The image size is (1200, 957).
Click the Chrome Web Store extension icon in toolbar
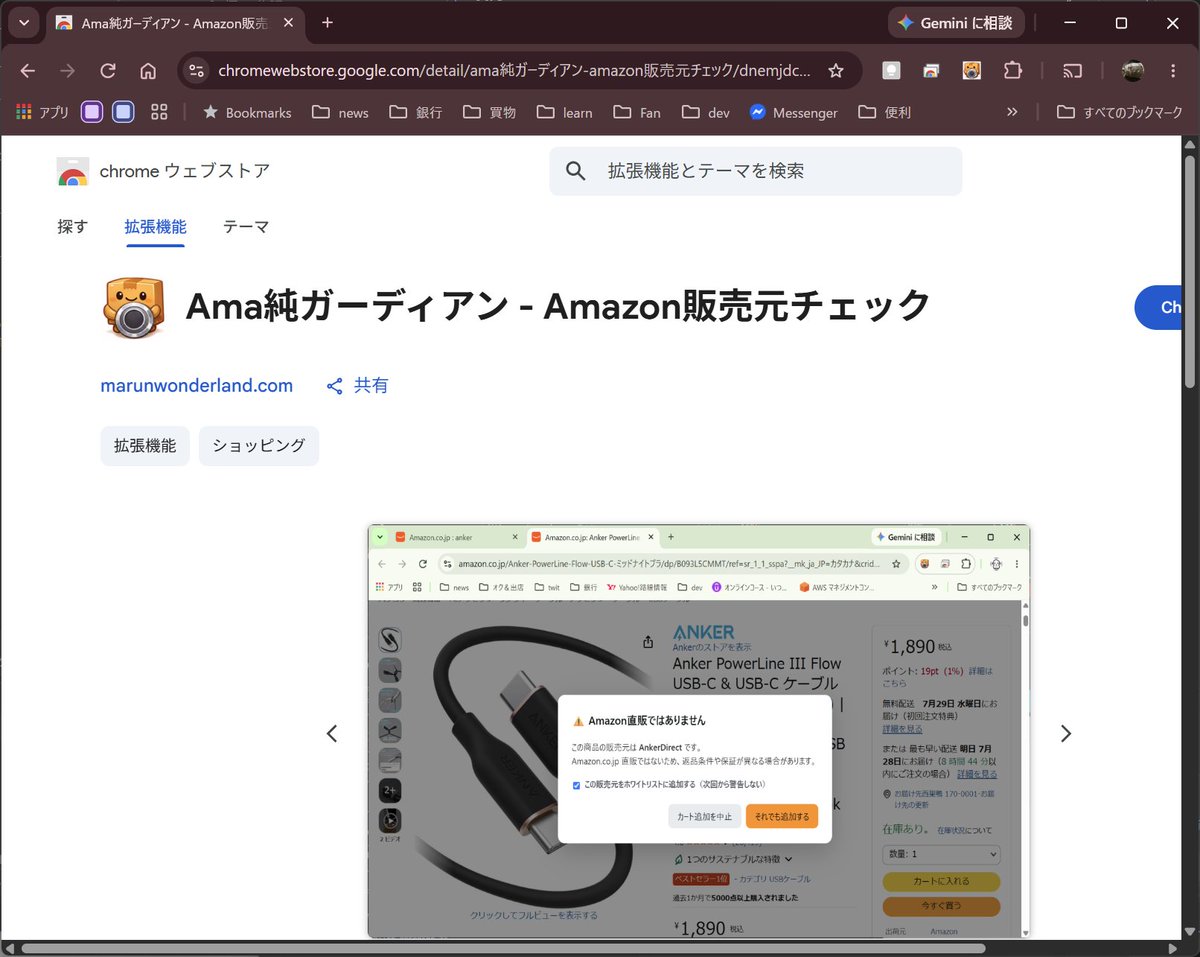click(x=931, y=70)
